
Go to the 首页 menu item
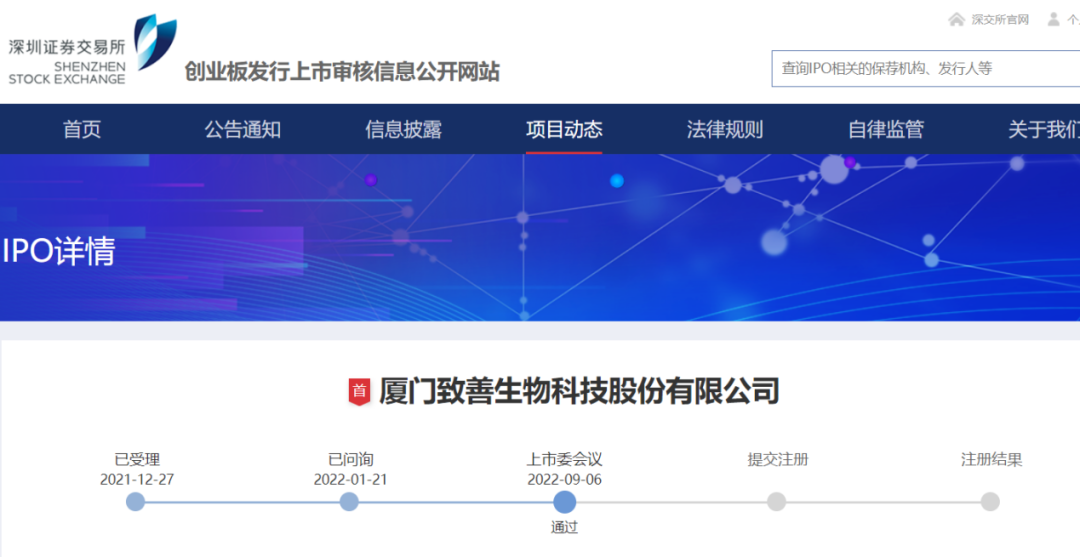click(x=82, y=129)
